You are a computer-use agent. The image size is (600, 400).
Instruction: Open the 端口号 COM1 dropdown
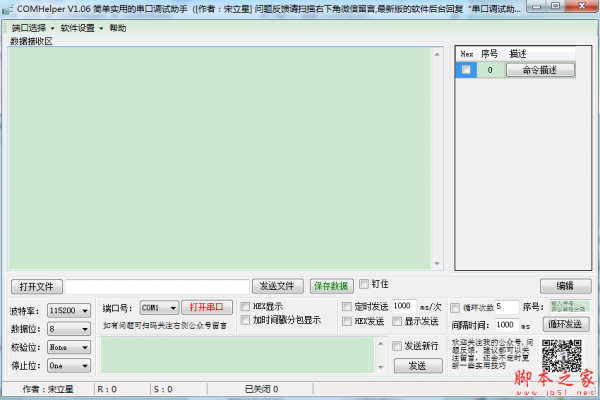point(159,308)
